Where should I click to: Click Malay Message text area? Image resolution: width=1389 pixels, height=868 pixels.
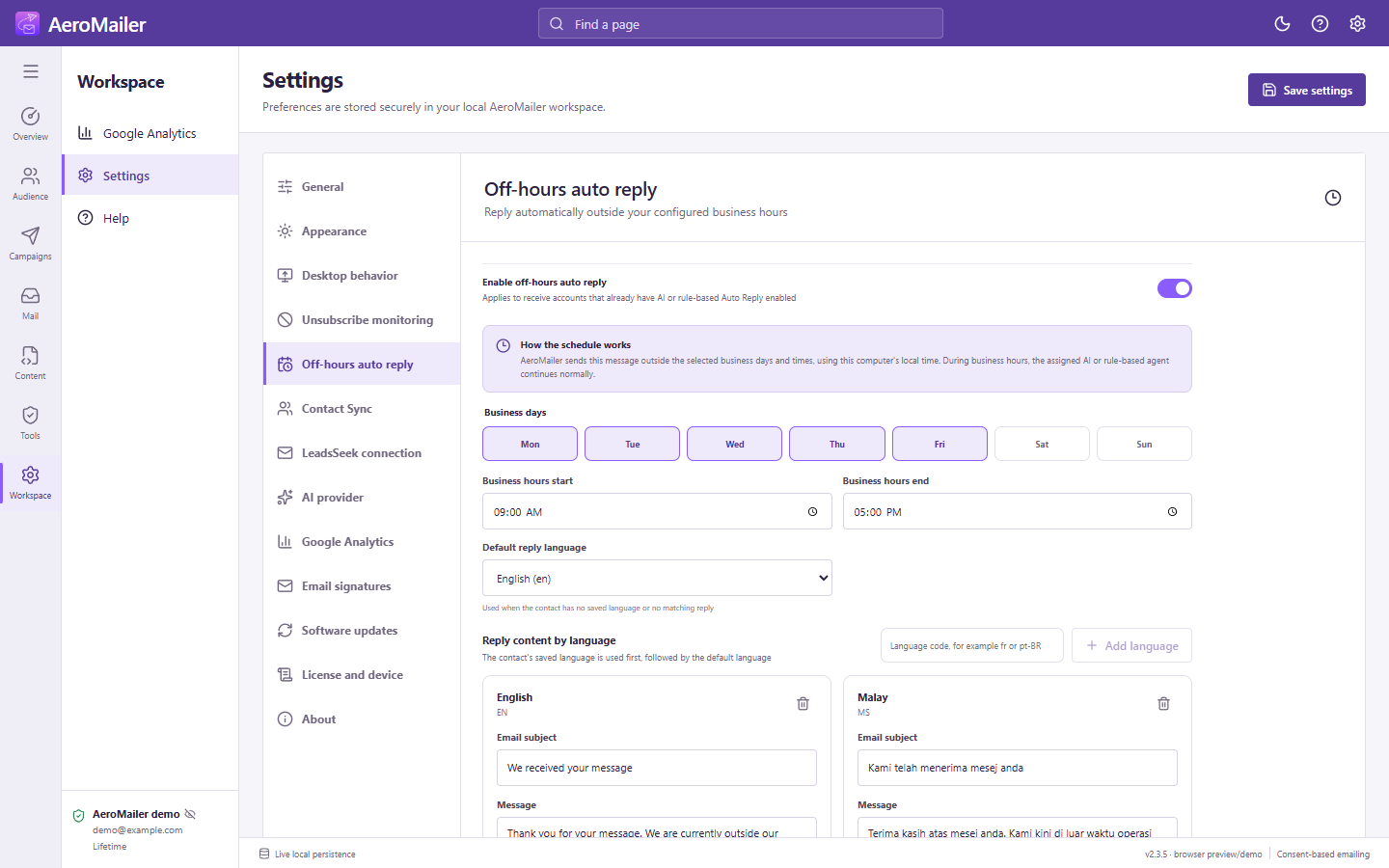click(x=1017, y=827)
